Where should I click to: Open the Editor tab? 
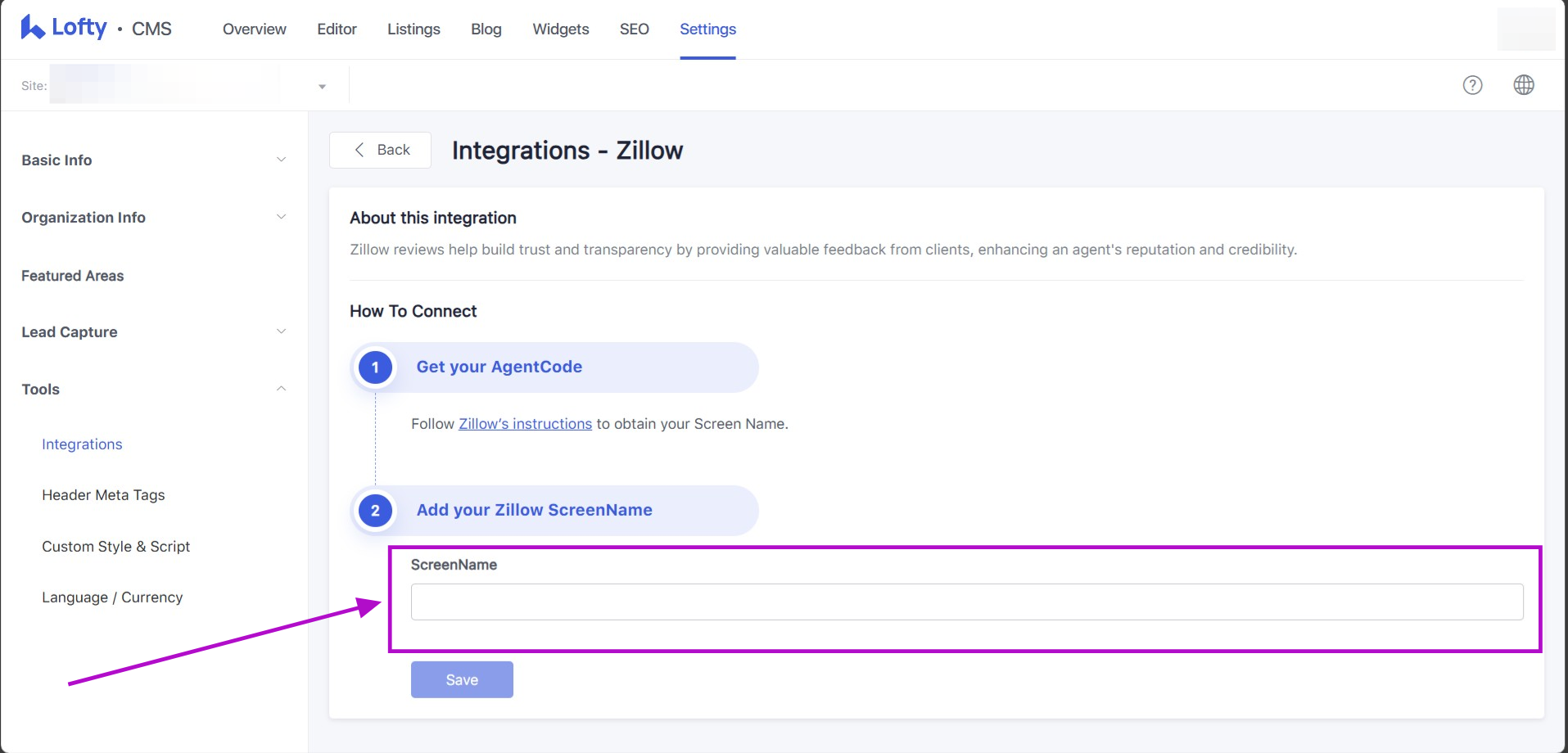point(337,29)
